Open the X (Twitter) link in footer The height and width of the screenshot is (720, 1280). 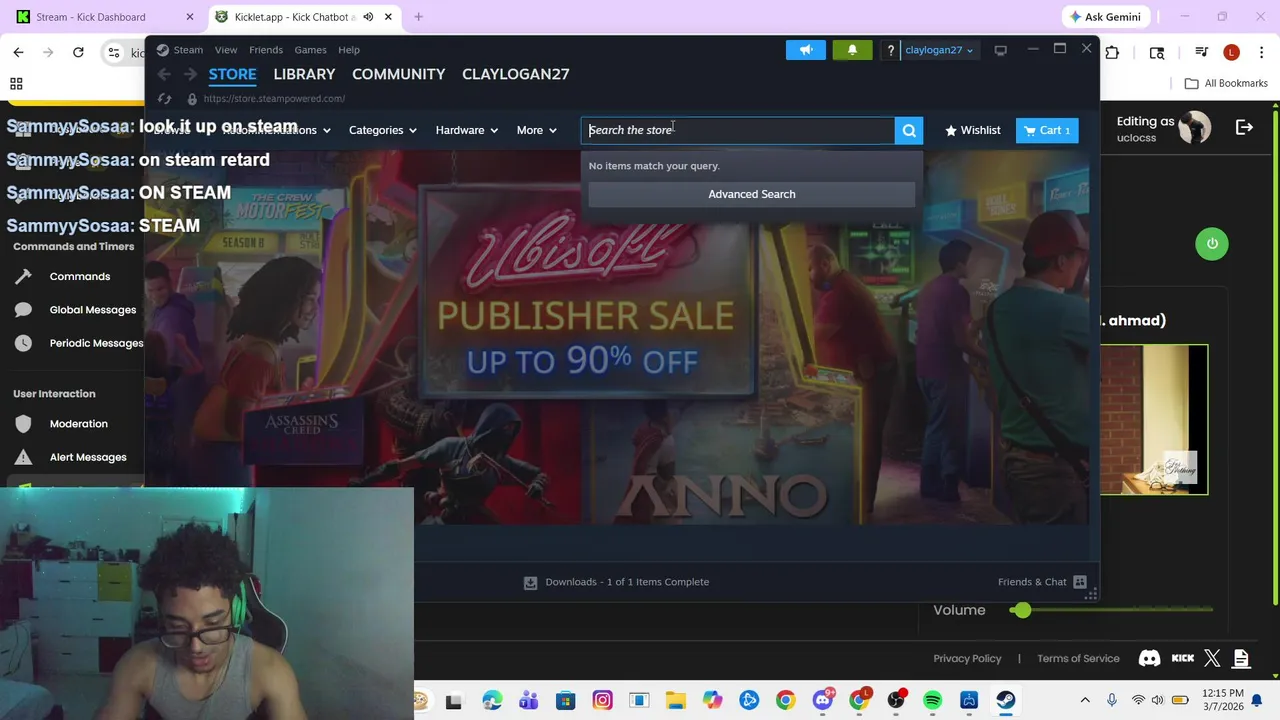pos(1212,658)
